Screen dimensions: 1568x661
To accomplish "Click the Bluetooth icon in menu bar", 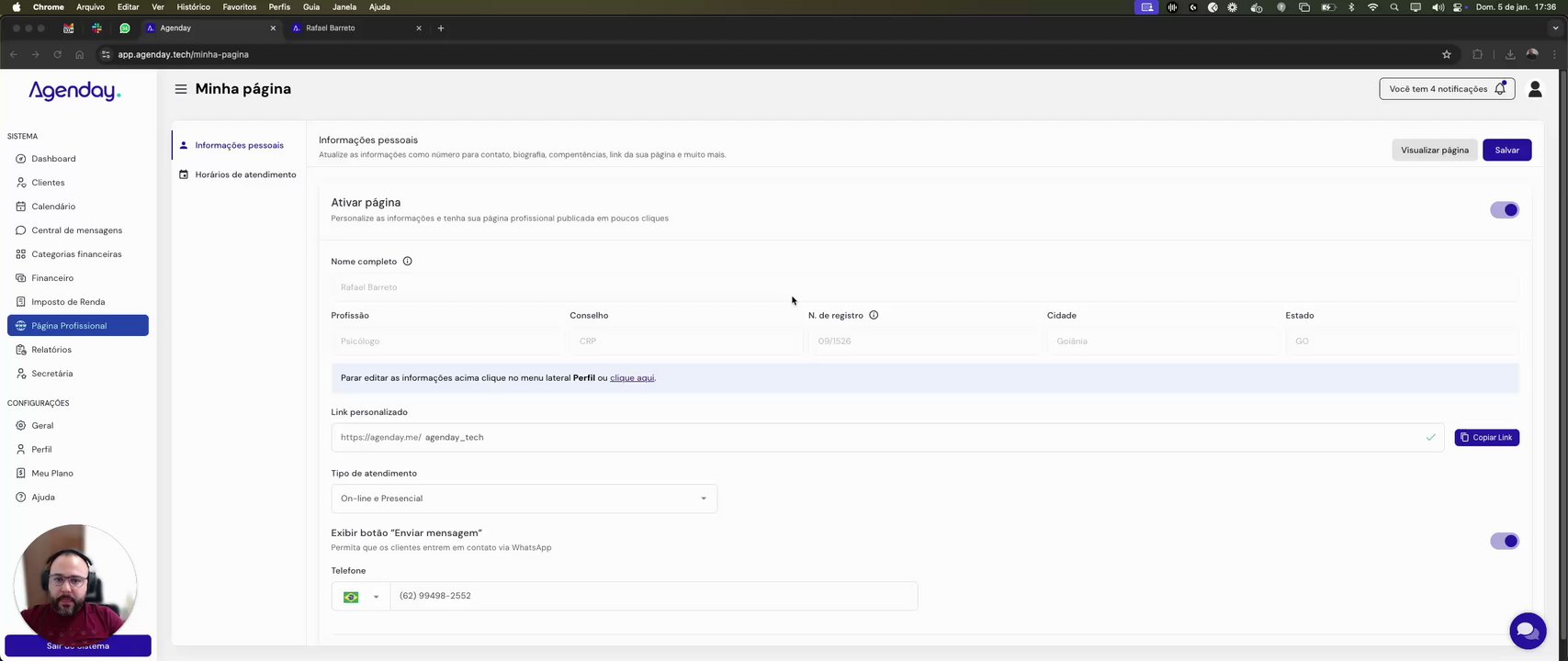I will 1351,6.
